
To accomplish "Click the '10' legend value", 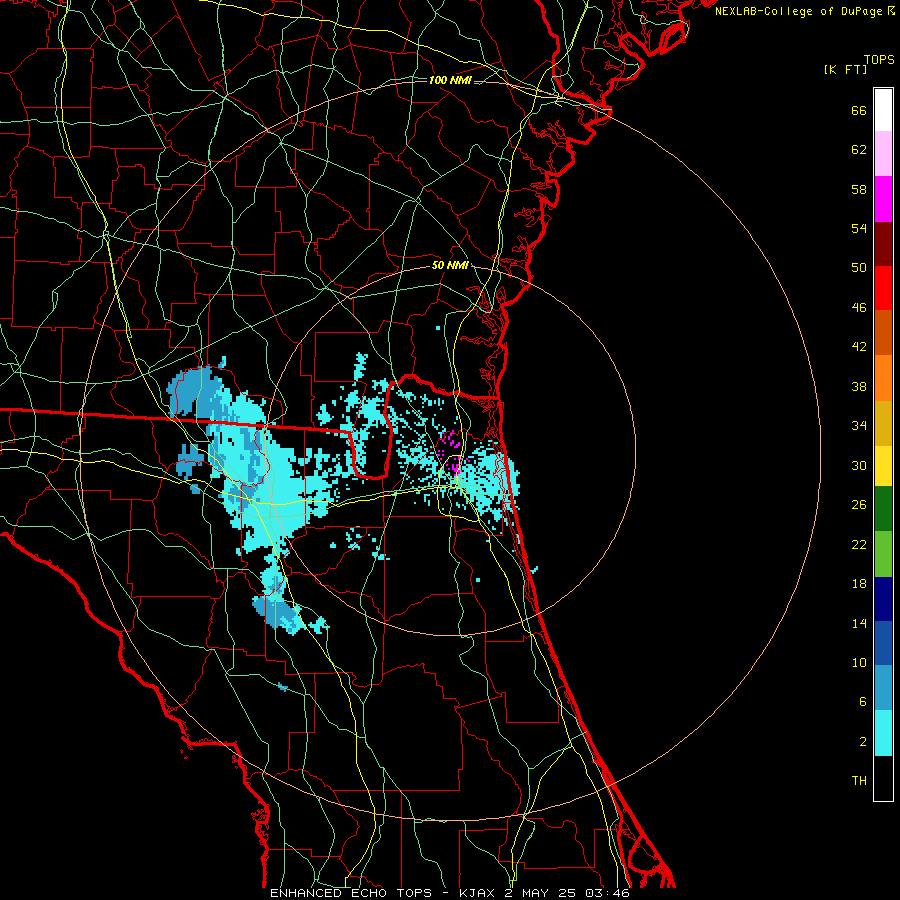I will coord(859,662).
